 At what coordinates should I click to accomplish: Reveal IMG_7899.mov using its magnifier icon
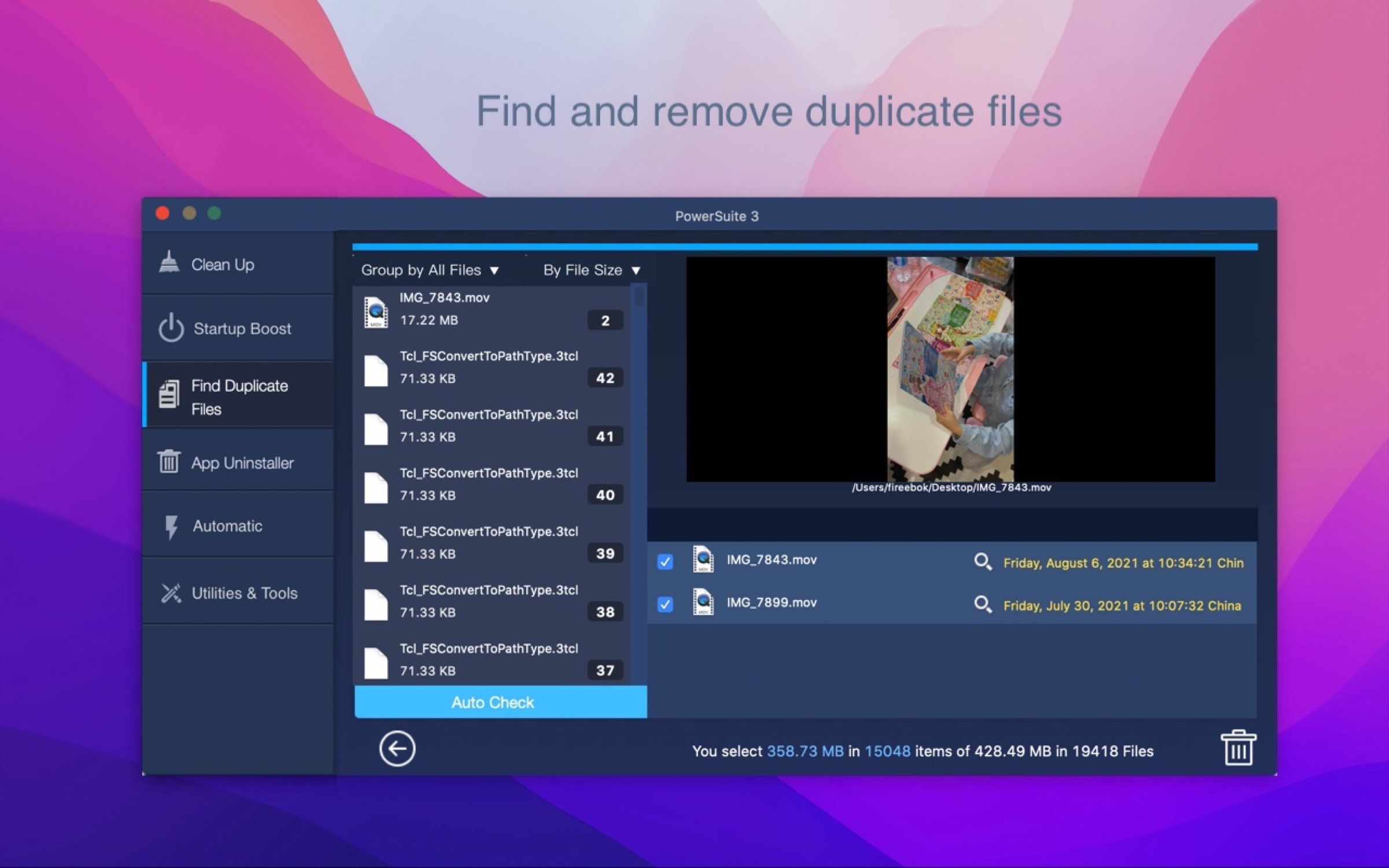click(982, 604)
